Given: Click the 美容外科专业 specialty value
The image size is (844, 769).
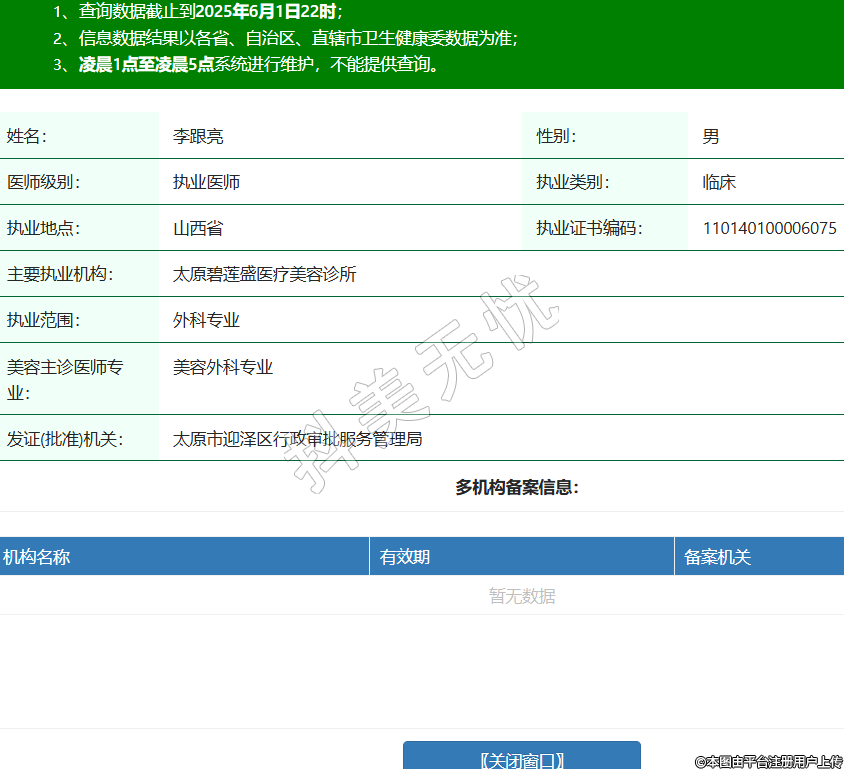Looking at the screenshot, I should (223, 367).
